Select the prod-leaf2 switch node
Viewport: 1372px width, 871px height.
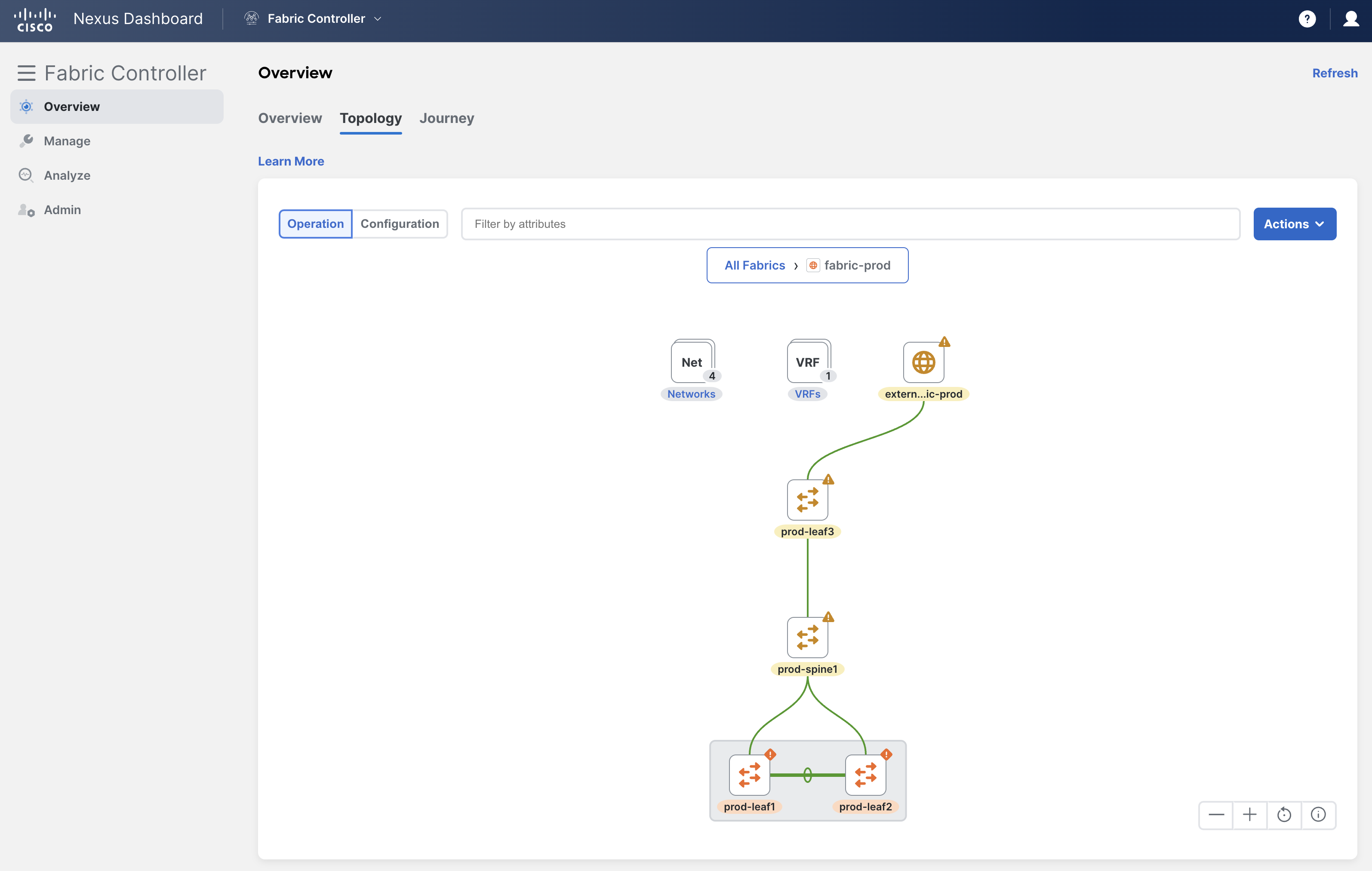[x=865, y=775]
